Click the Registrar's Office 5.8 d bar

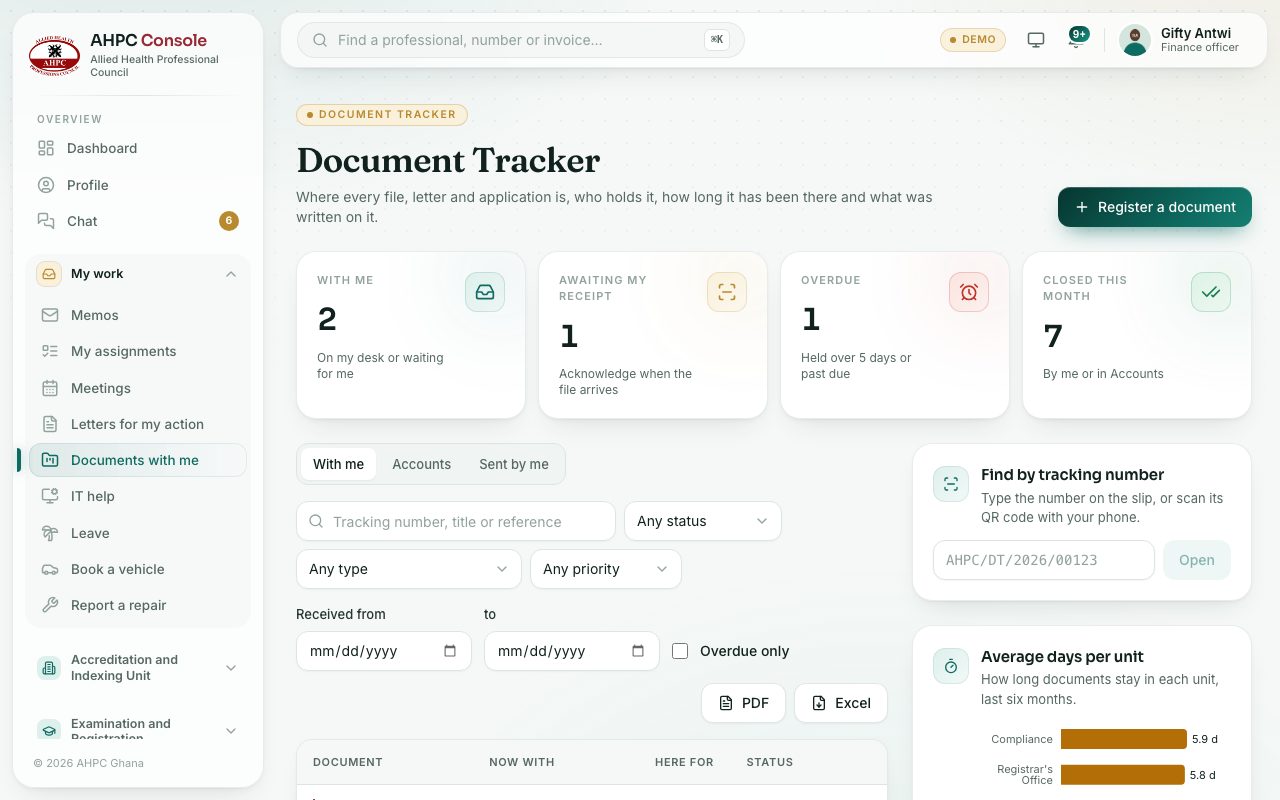coord(1123,775)
